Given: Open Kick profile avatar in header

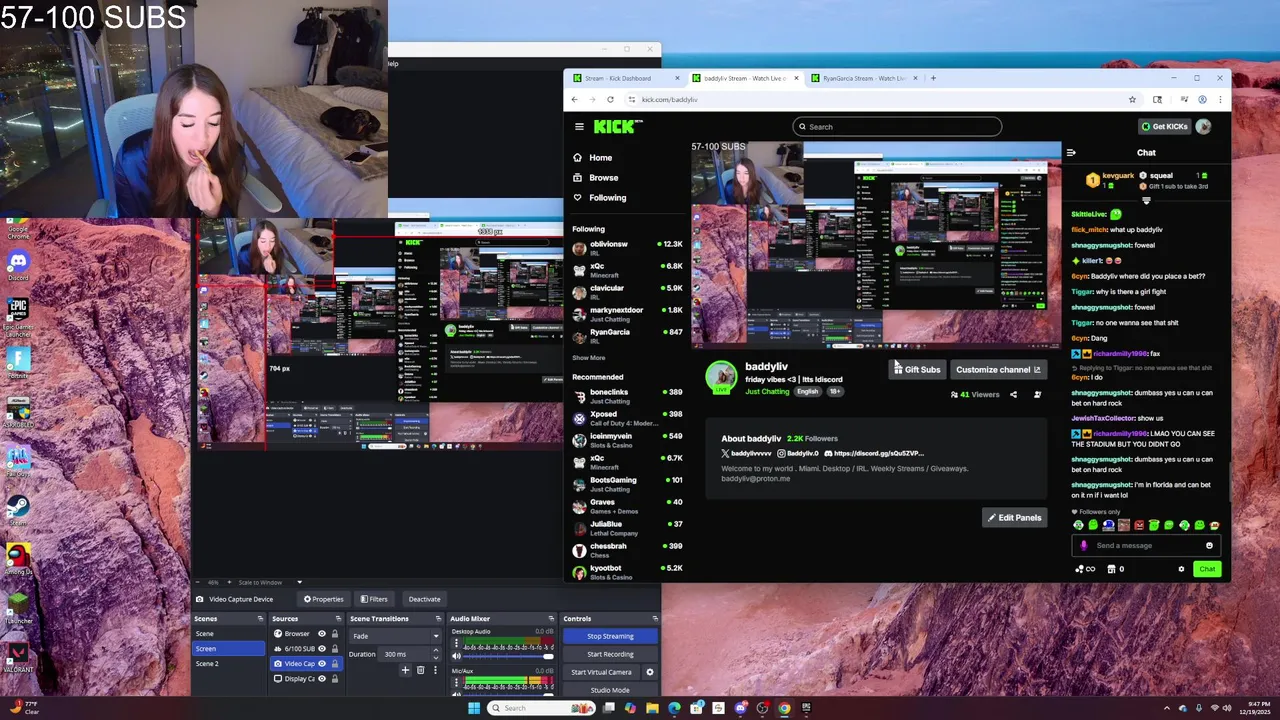Looking at the screenshot, I should pos(1204,126).
